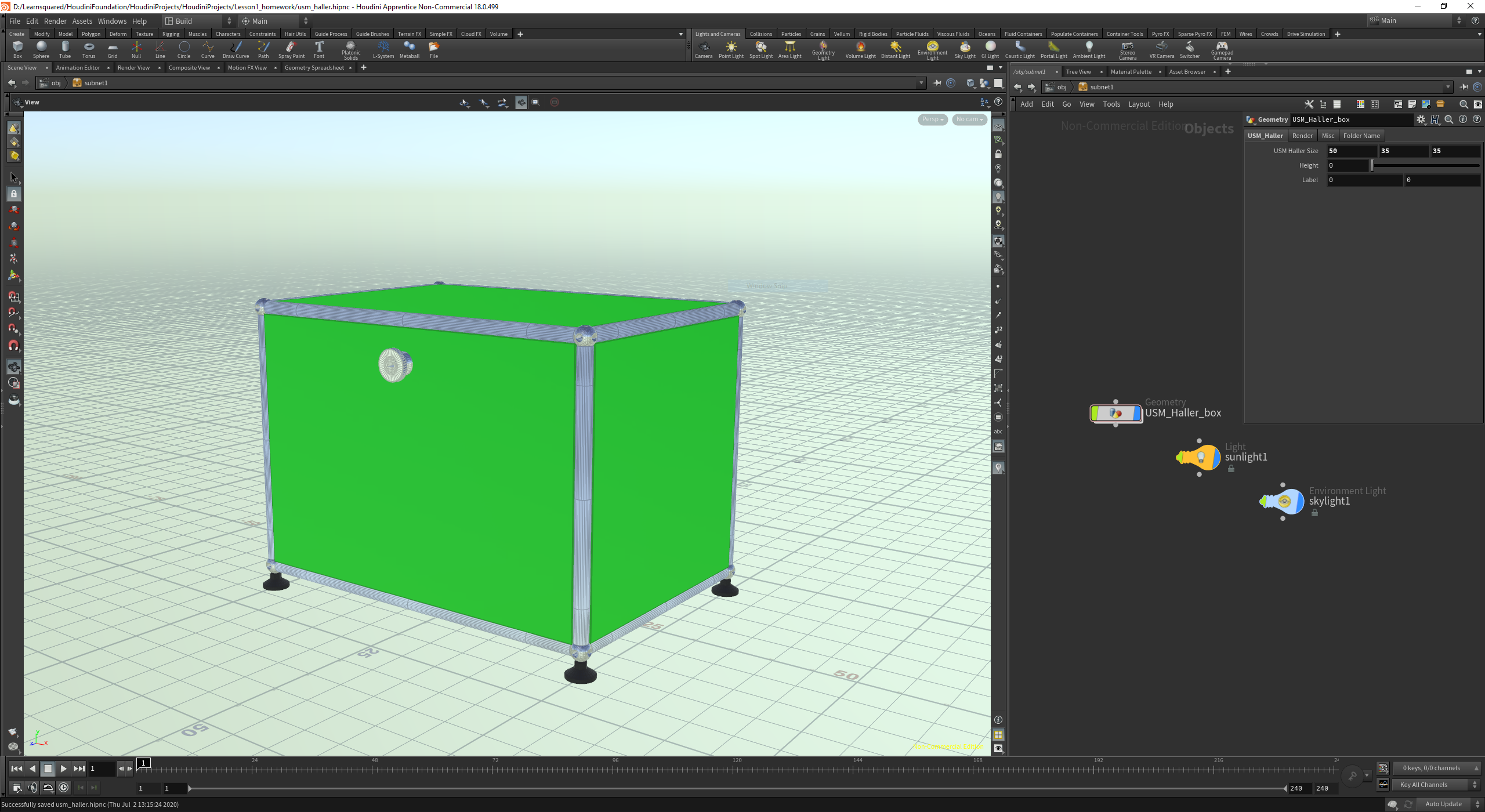1485x812 pixels.
Task: Open the scene view path dropdown arrow
Action: (x=921, y=83)
